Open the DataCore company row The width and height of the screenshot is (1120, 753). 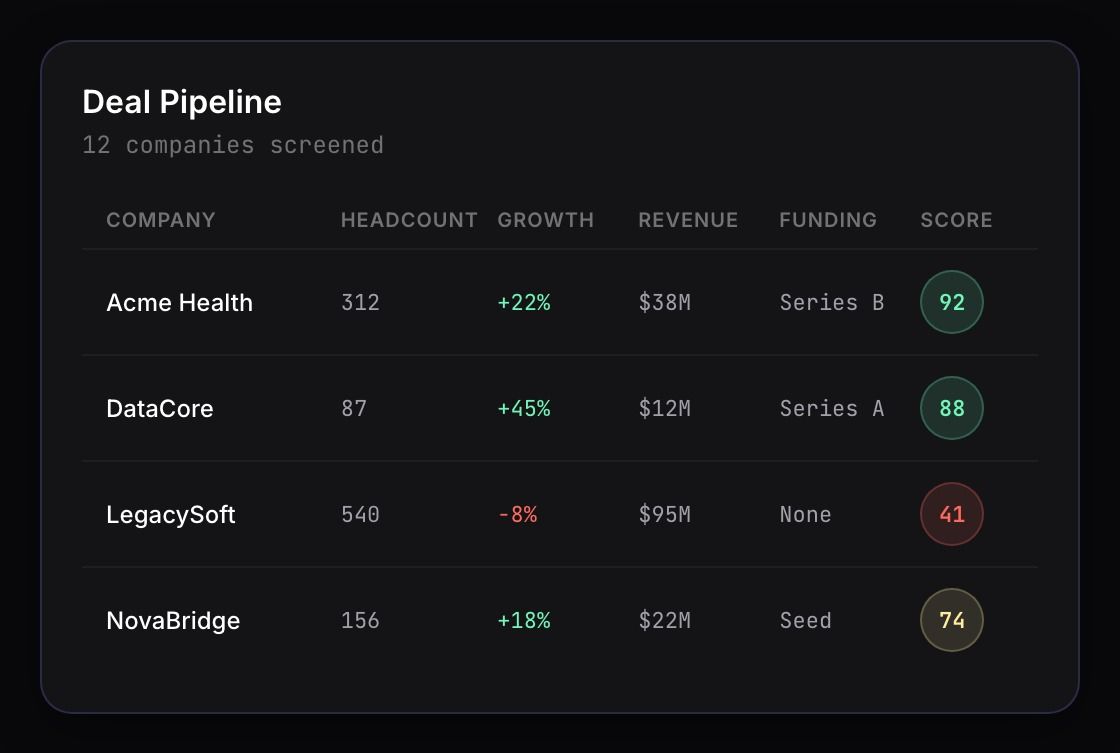(x=560, y=408)
